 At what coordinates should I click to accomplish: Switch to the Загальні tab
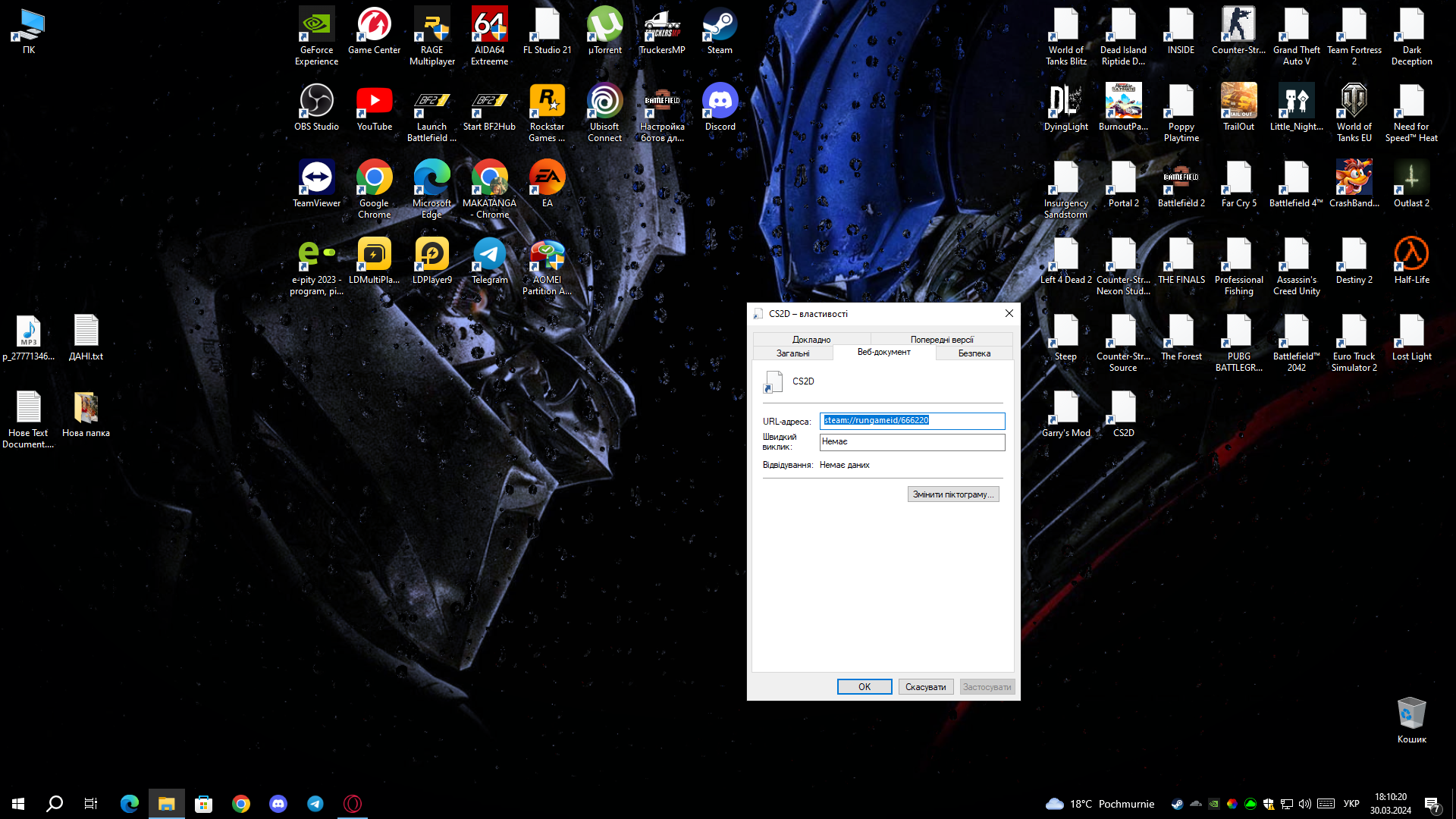click(x=792, y=353)
